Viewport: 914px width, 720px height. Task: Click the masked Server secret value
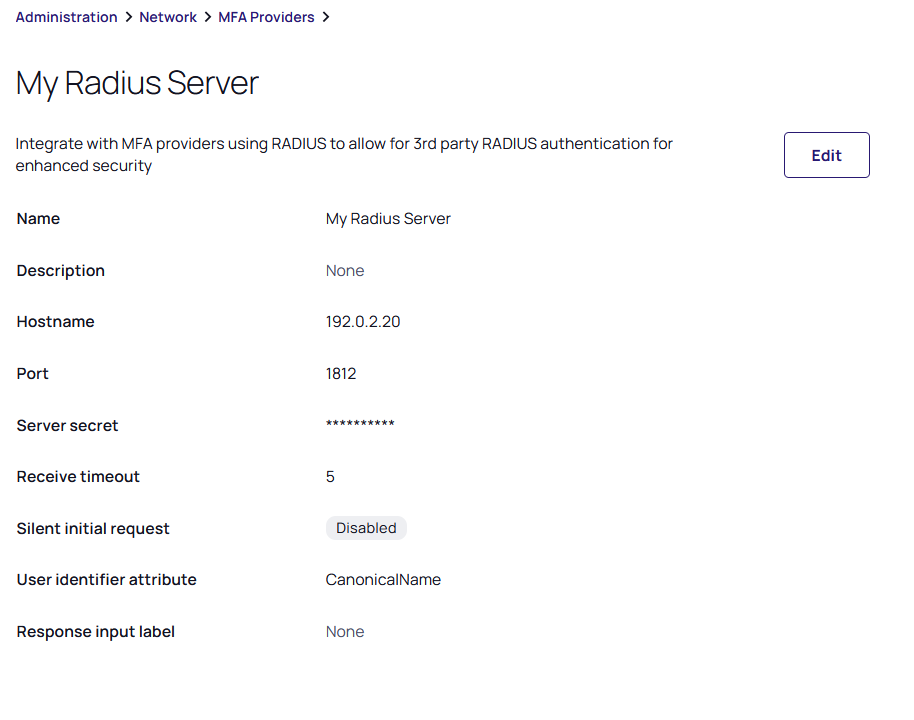pyautogui.click(x=360, y=426)
